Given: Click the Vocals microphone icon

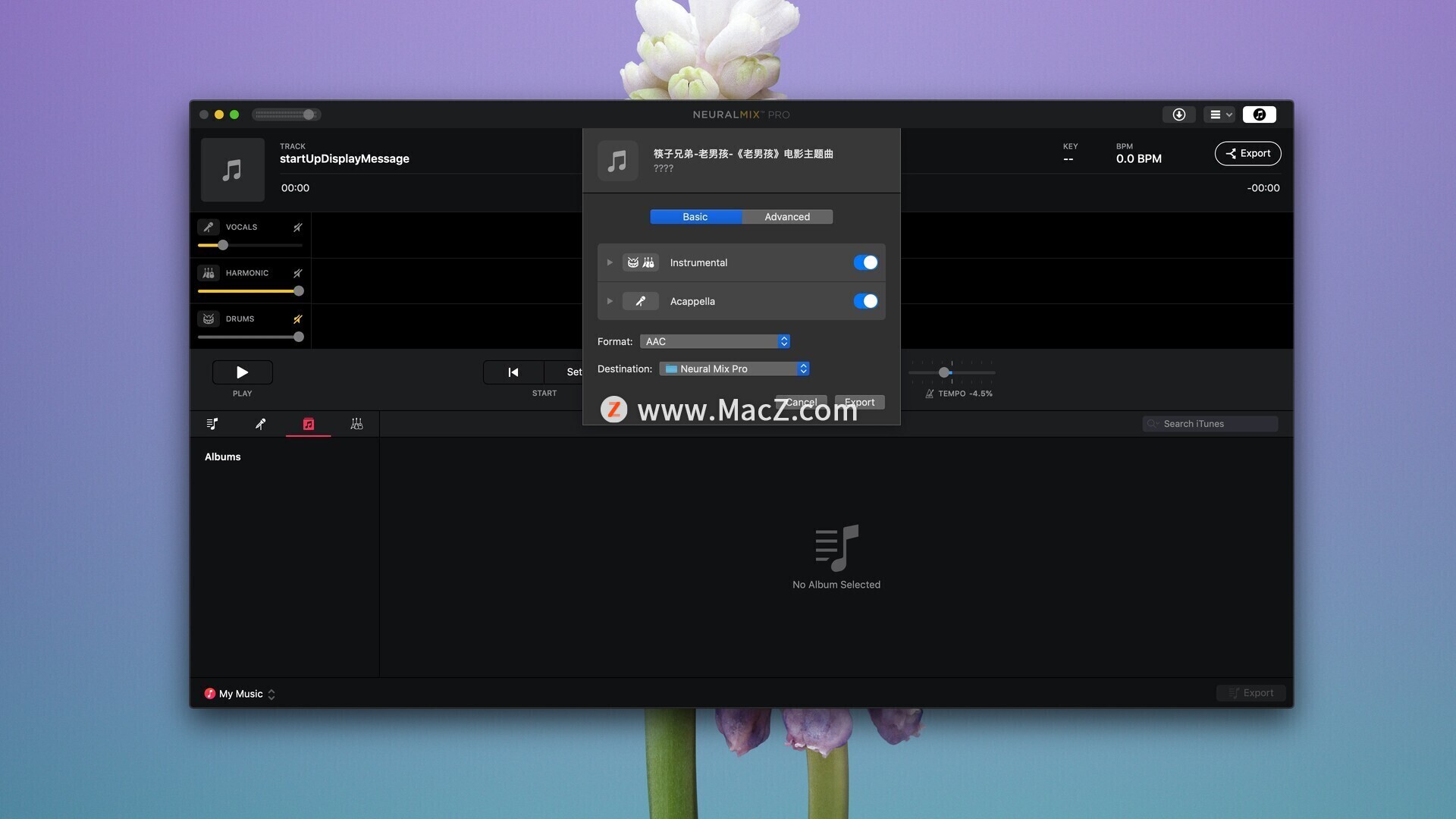Looking at the screenshot, I should (x=209, y=227).
